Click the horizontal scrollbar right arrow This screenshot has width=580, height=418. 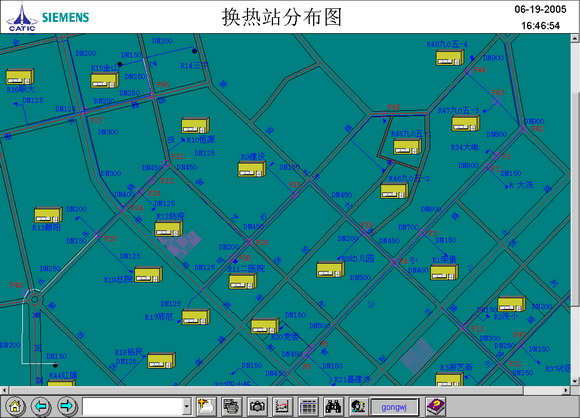click(x=566, y=390)
